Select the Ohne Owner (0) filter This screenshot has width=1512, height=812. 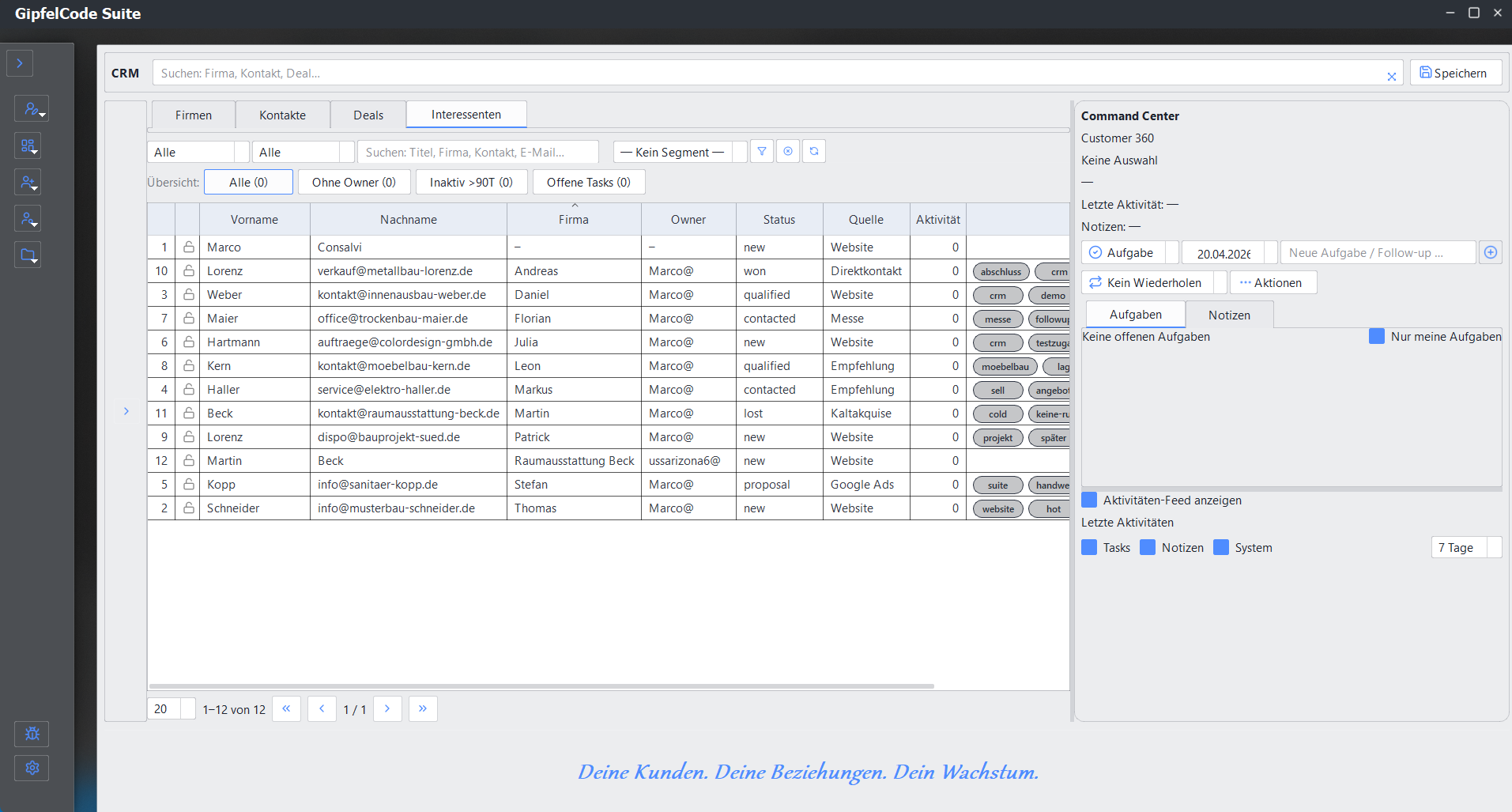354,182
